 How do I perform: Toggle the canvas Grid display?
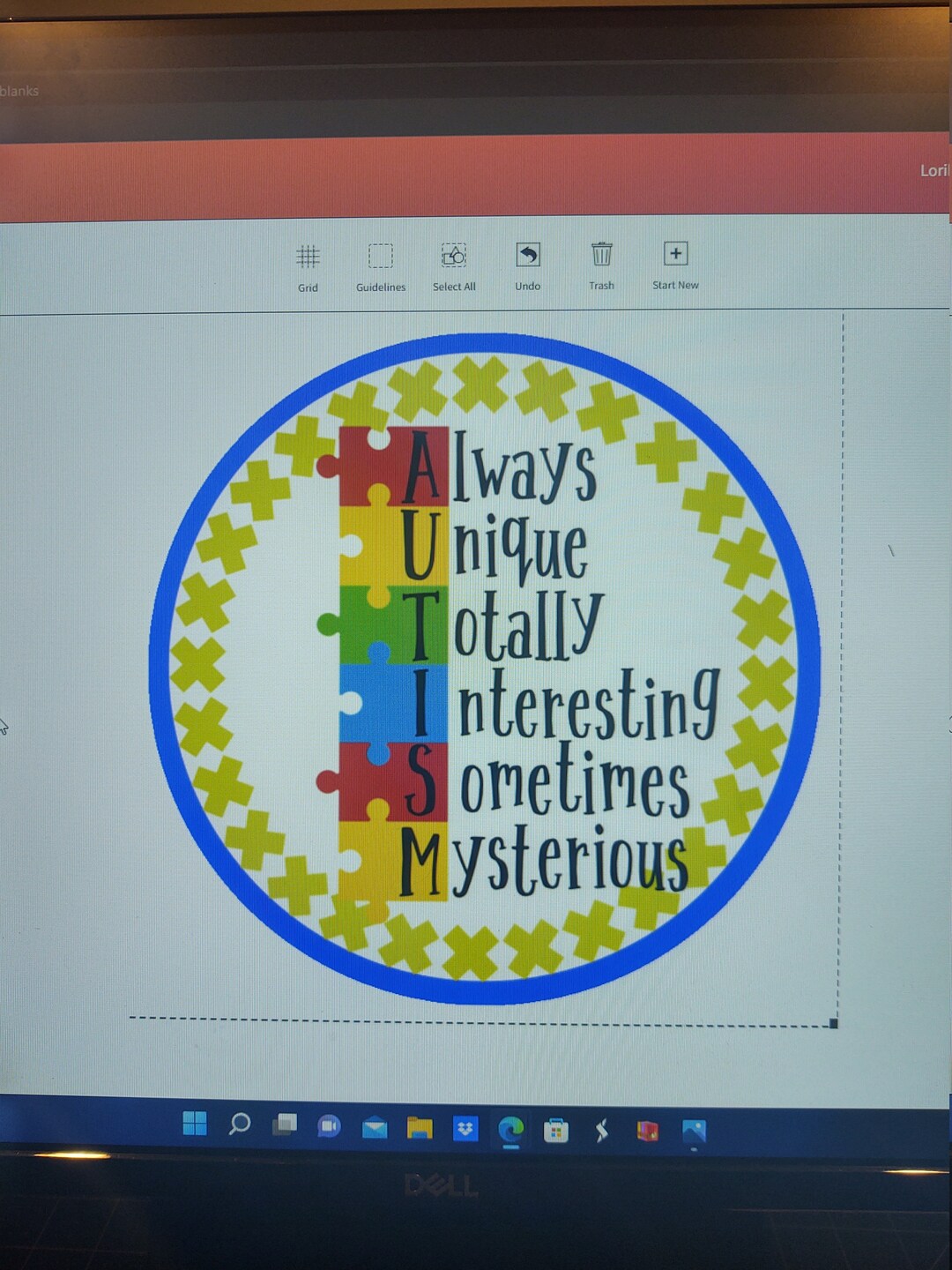[308, 265]
